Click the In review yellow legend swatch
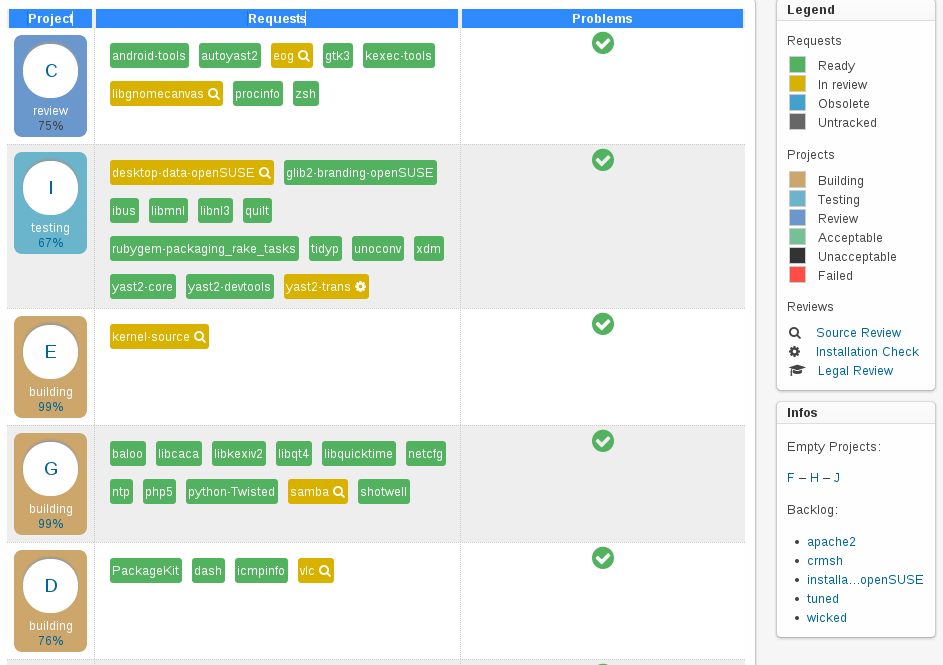Screen dimensions: 943x665 coord(797,84)
